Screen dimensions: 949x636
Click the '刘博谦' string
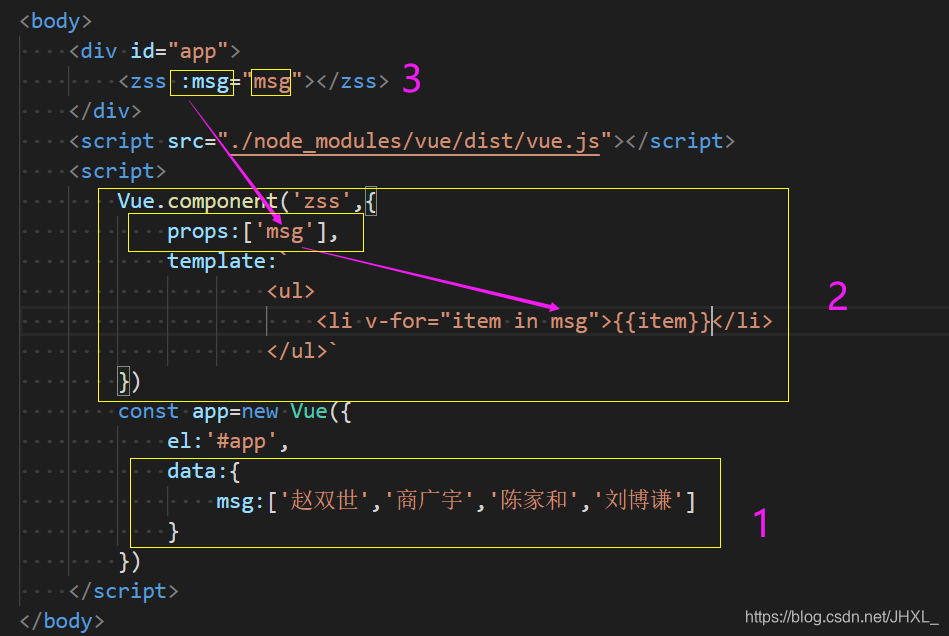point(639,501)
